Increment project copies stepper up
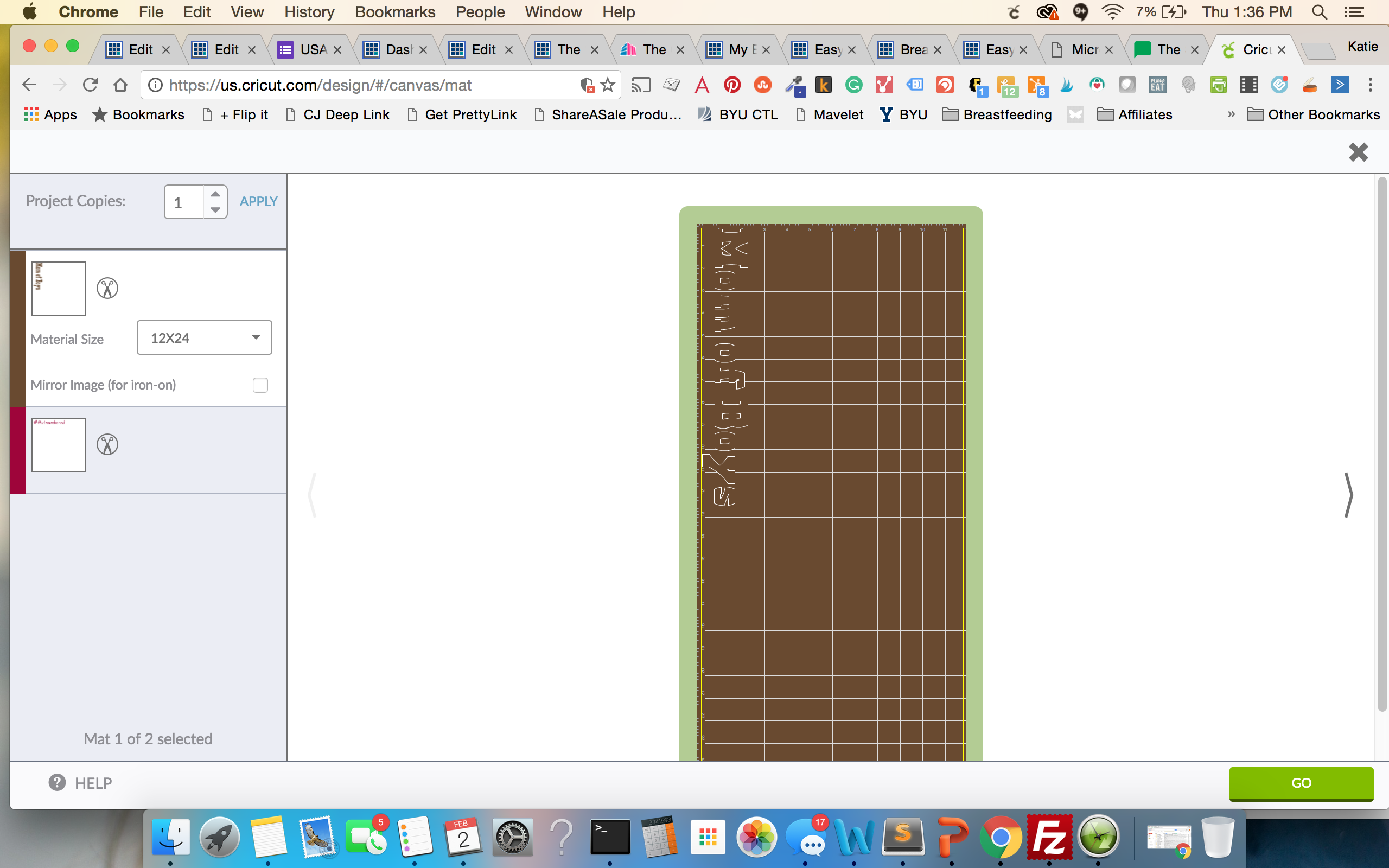Viewport: 1389px width, 868px height. (x=217, y=195)
